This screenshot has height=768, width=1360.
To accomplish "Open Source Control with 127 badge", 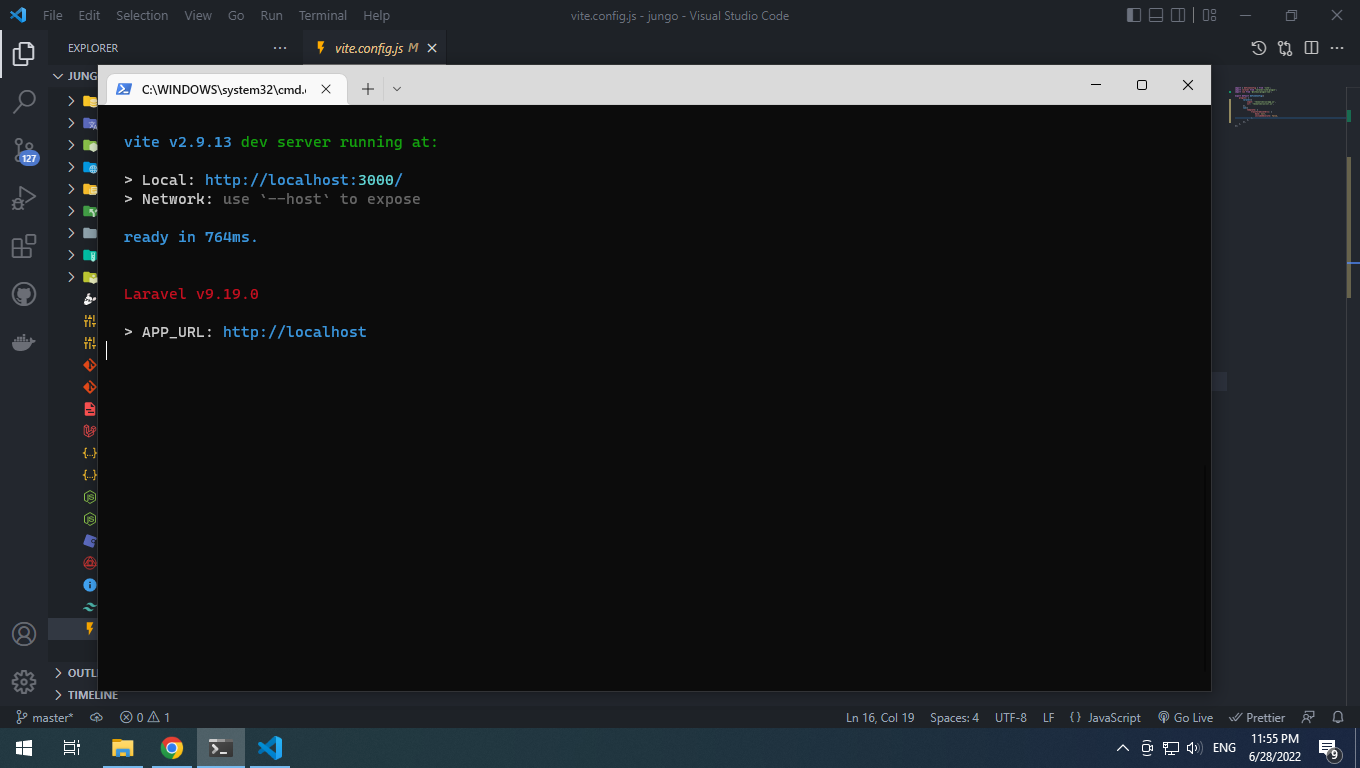I will (24, 151).
